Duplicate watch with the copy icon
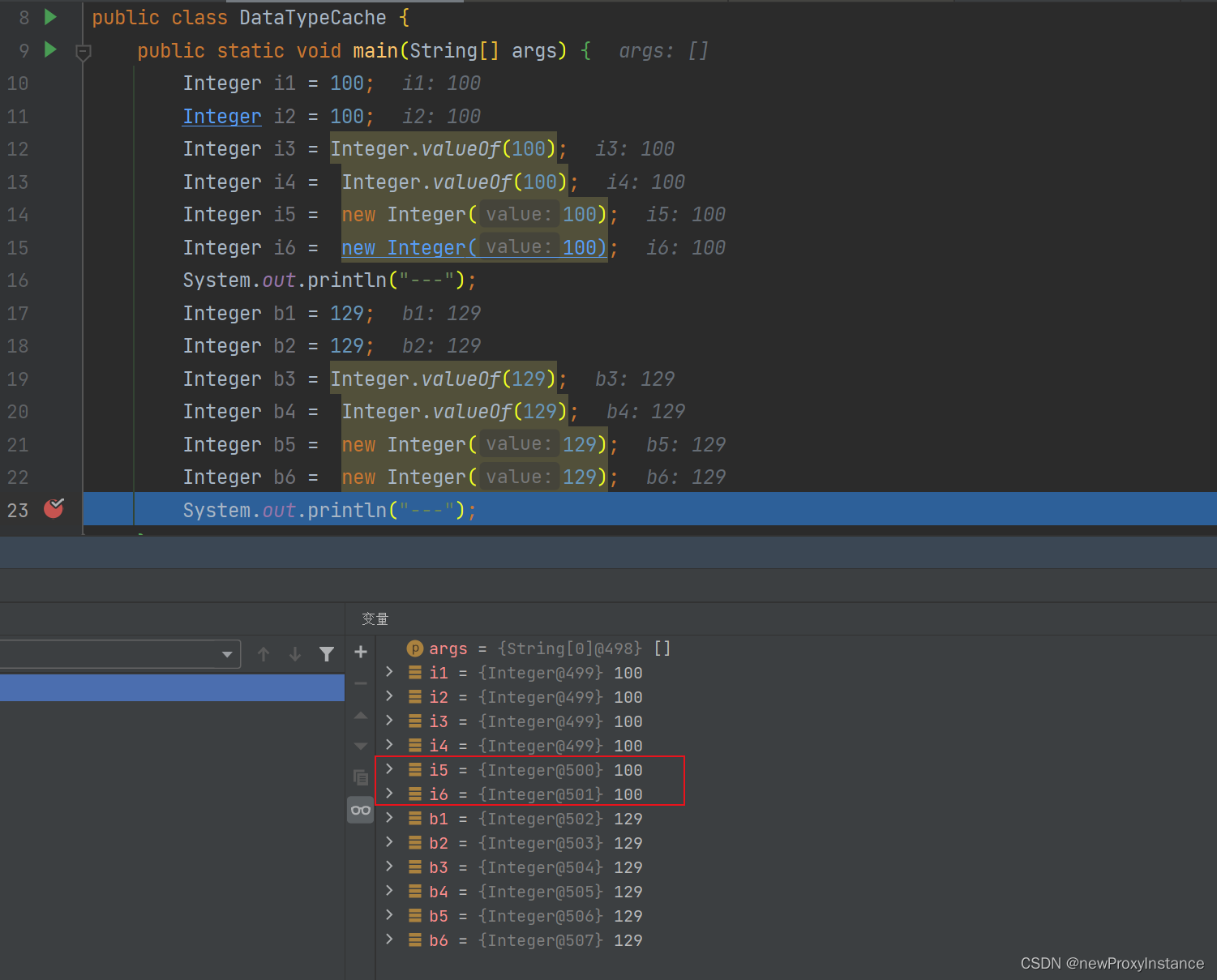 pos(361,777)
